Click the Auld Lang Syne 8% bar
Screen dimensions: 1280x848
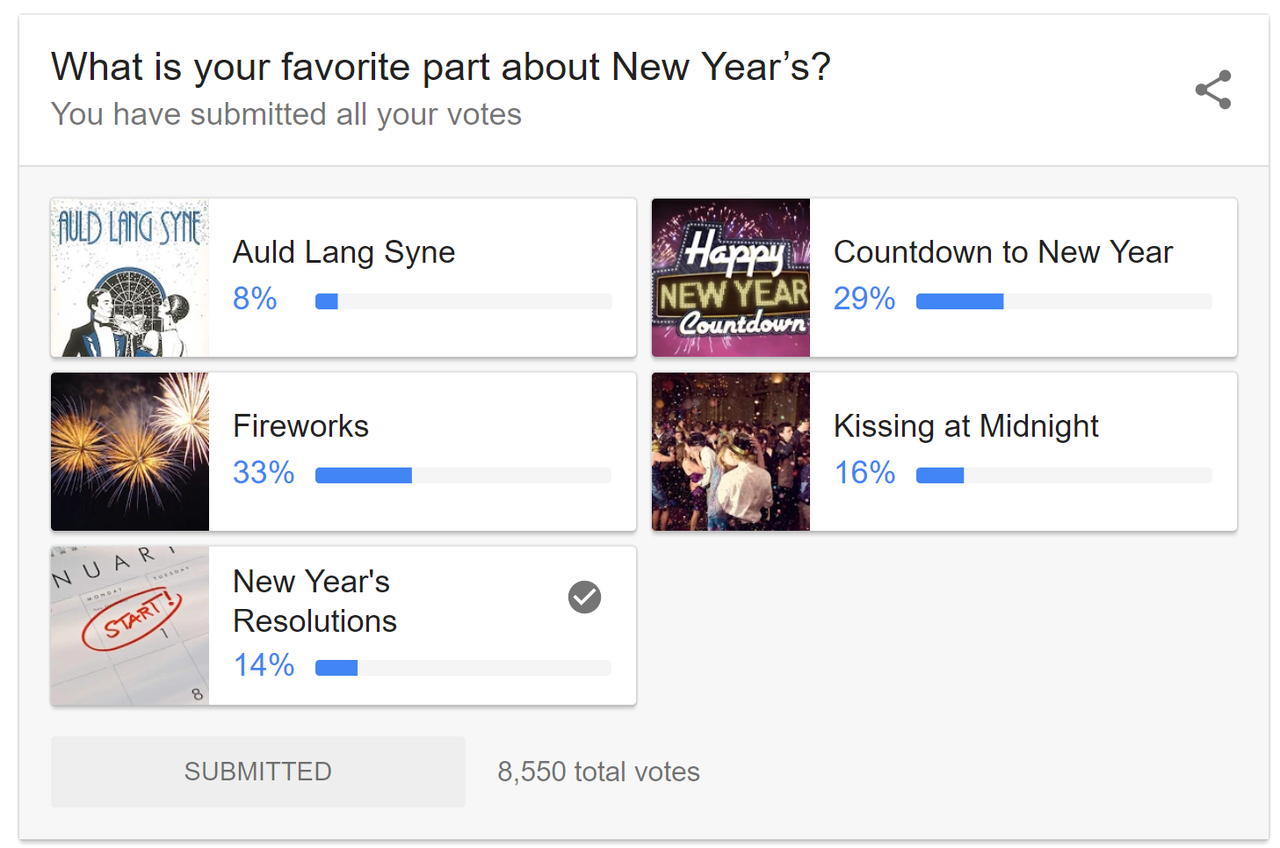click(x=463, y=301)
